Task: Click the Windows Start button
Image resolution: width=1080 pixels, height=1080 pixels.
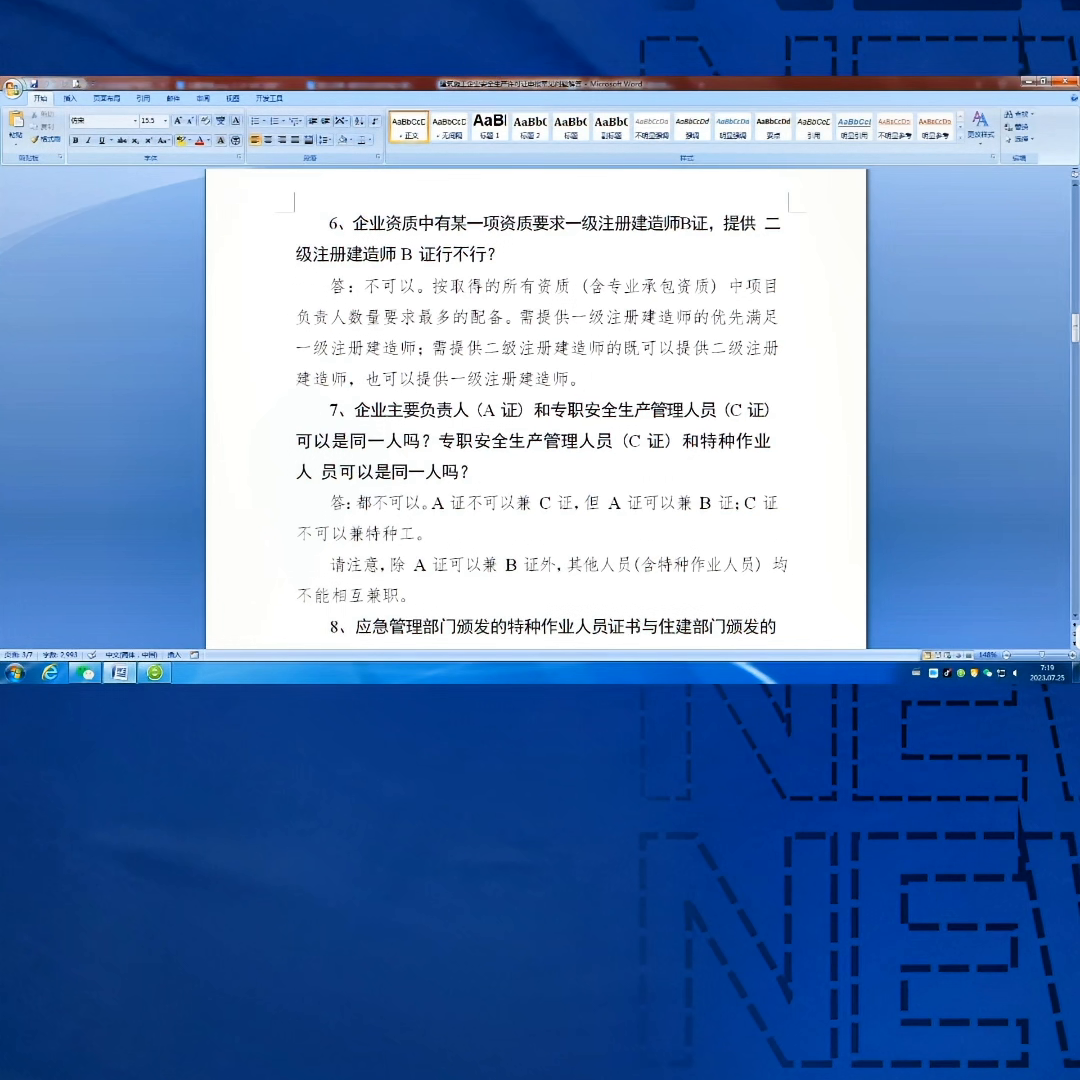Action: (15, 673)
